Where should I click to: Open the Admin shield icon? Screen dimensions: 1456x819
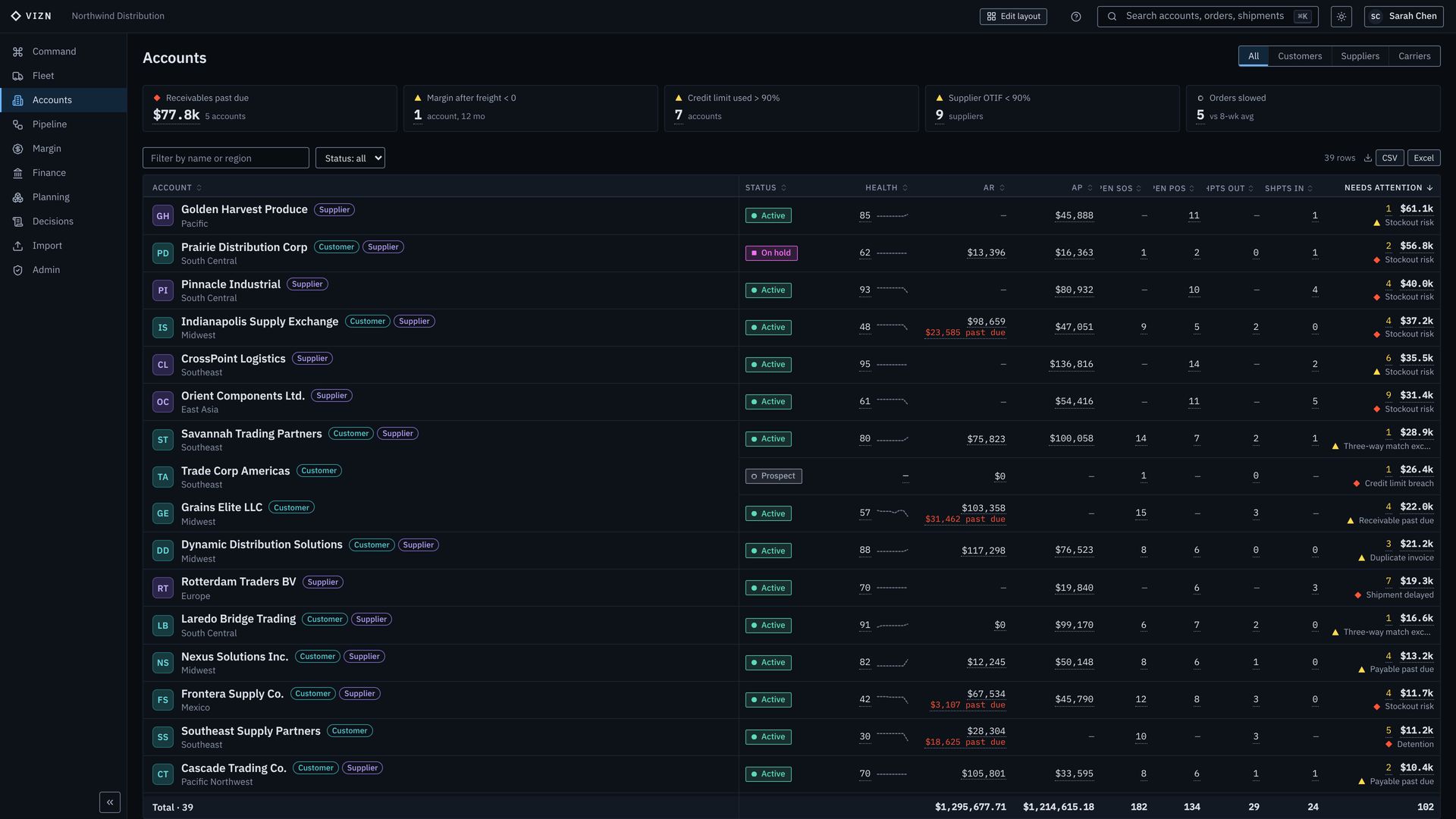[17, 270]
